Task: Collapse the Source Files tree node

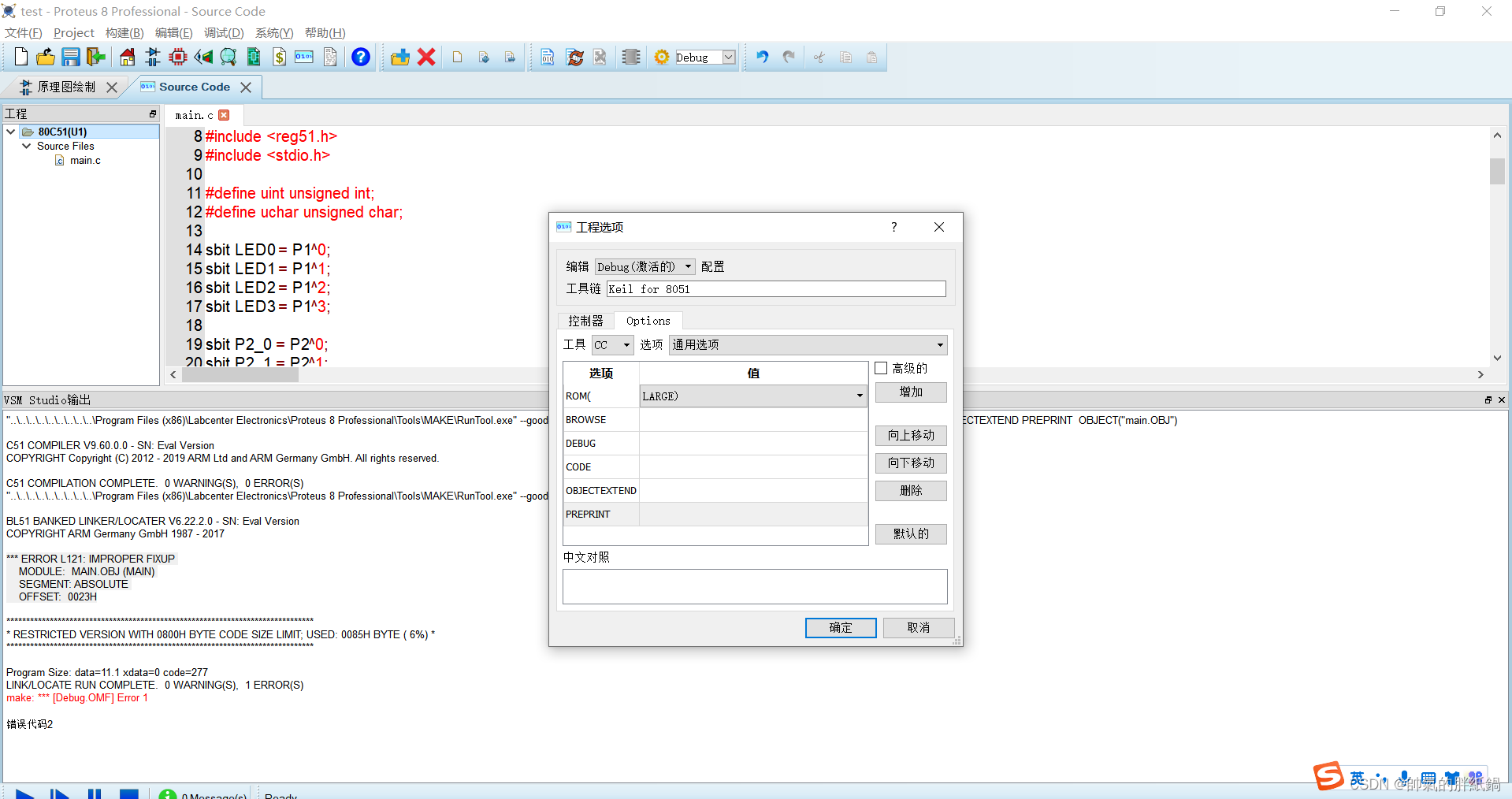Action: coord(26,146)
